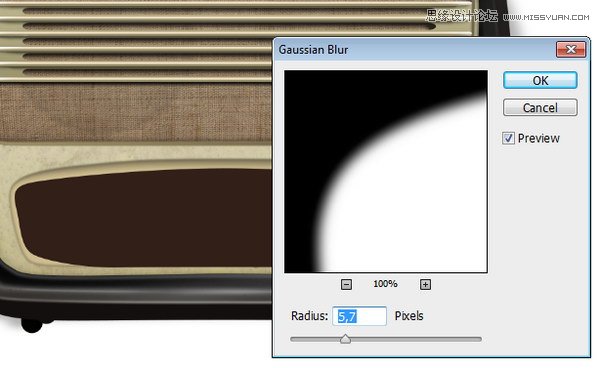Click the Preview checkbox label text
600x368 pixels.
538,138
